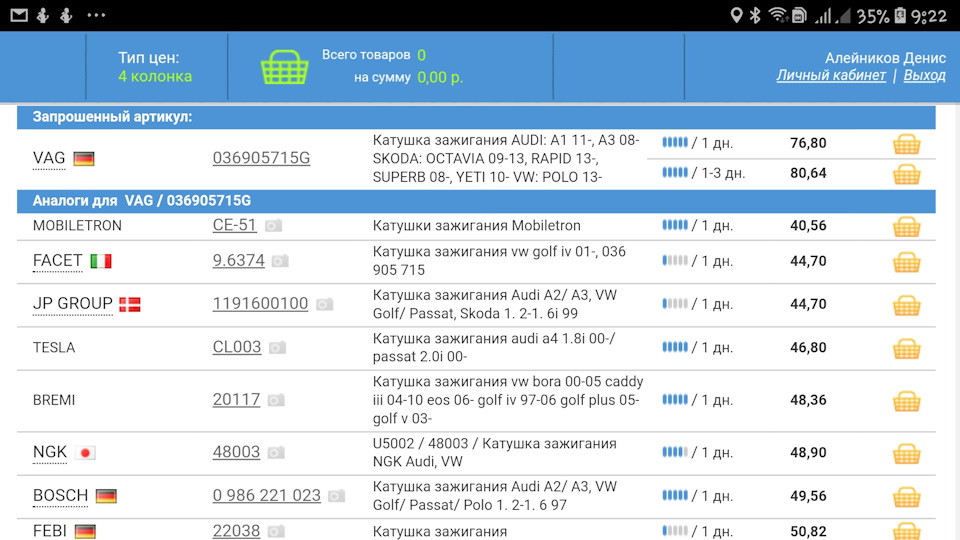Select price 48,36
Viewport: 960px width, 540px height.
808,400
